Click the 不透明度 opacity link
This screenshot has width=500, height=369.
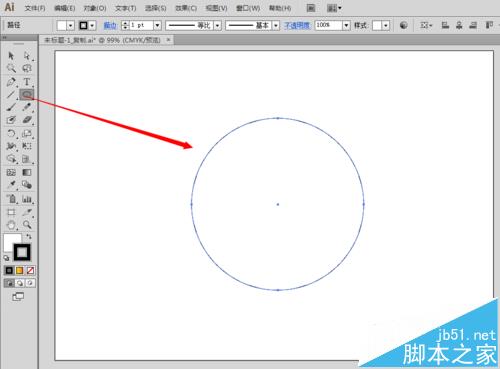pos(297,25)
